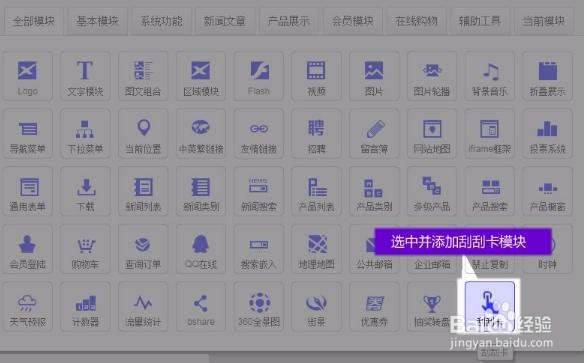This screenshot has width=587, height=363.
Task: Select the 下拉菜单 dropdown menu module
Action: pyautogui.click(x=85, y=134)
